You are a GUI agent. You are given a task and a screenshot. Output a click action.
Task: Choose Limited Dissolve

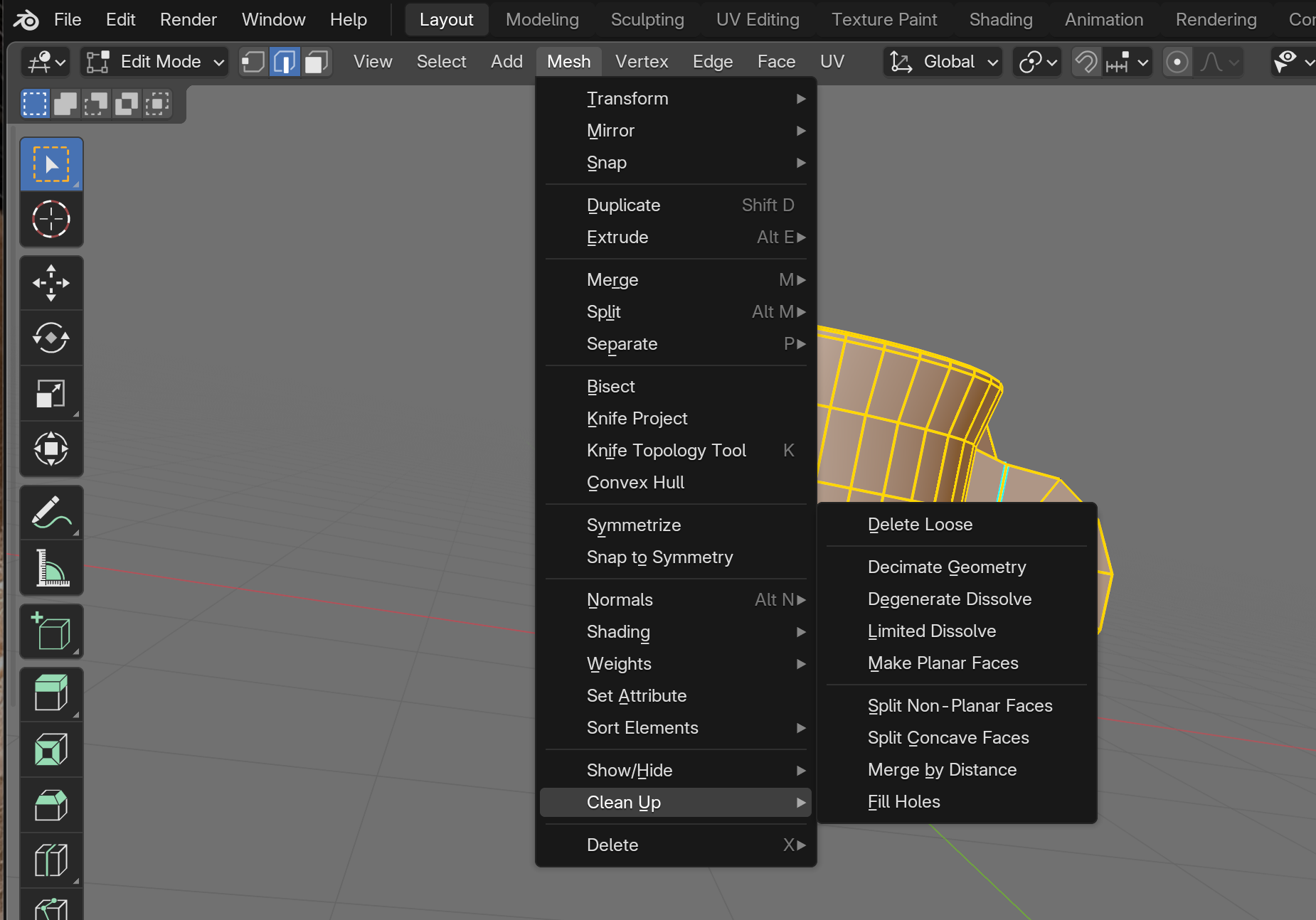point(957,631)
